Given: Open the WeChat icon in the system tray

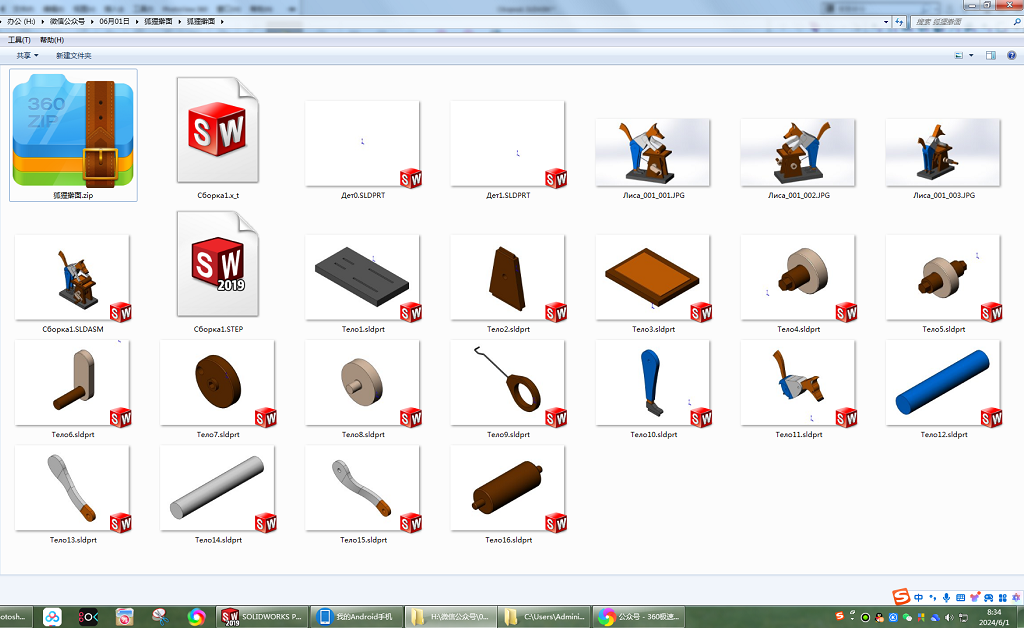Looking at the screenshot, I should click(x=907, y=617).
